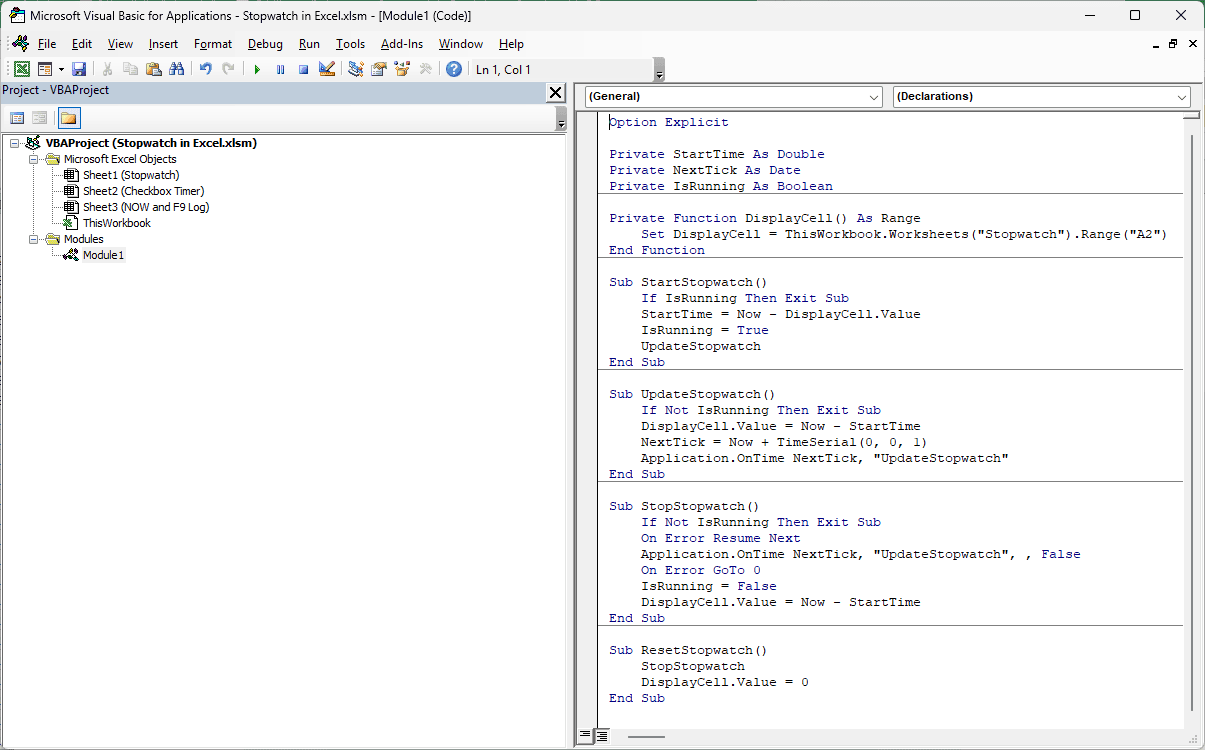This screenshot has height=750, width=1205.
Task: Collapse the Modules folder node
Action: click(33, 239)
